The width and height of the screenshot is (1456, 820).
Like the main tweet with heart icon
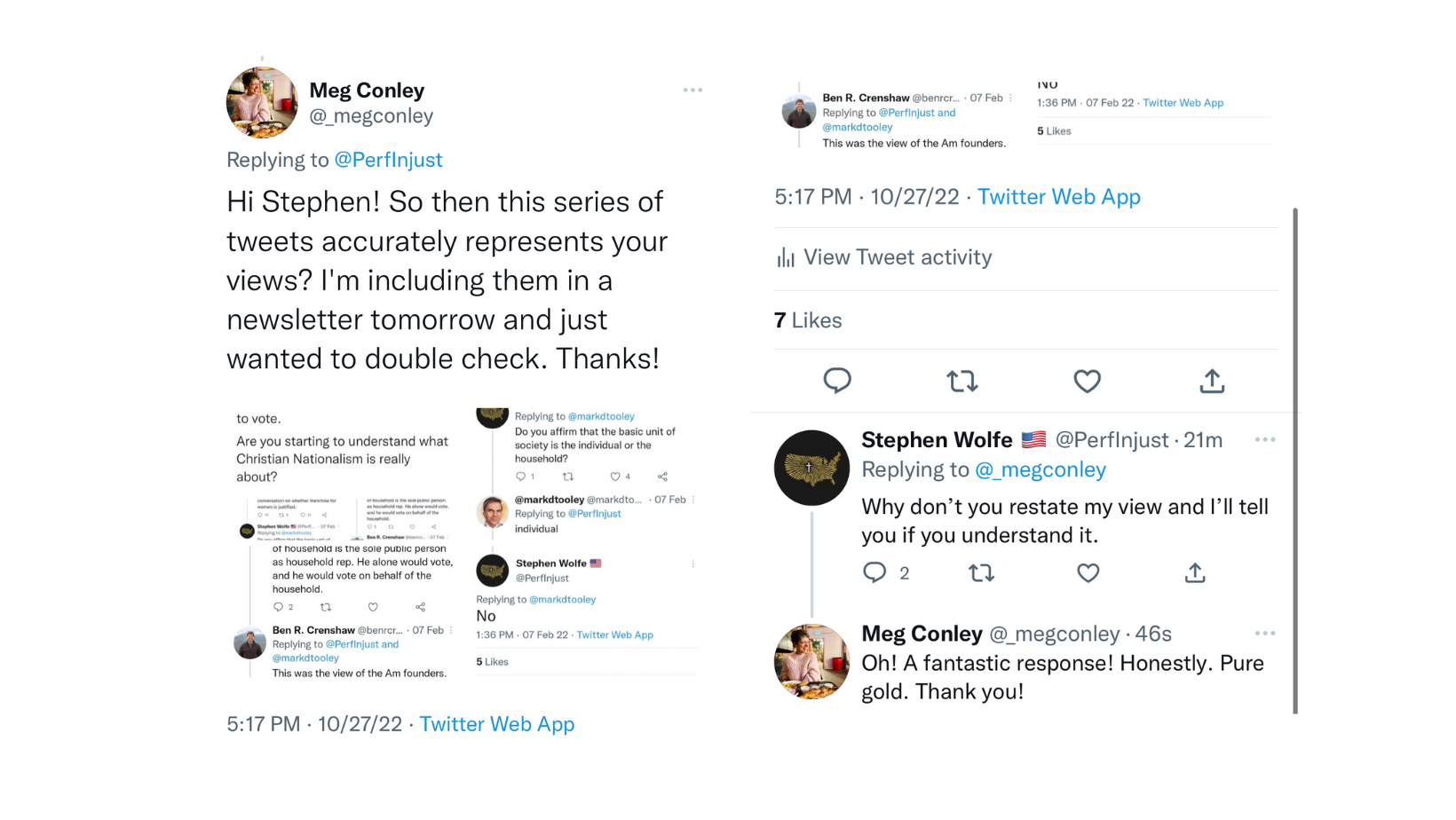[1087, 382]
